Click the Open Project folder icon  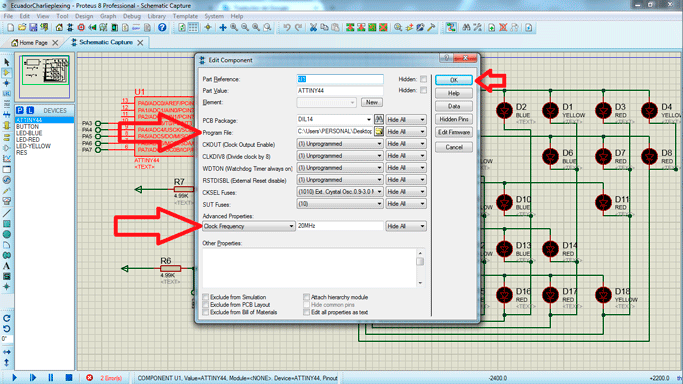(x=22, y=27)
